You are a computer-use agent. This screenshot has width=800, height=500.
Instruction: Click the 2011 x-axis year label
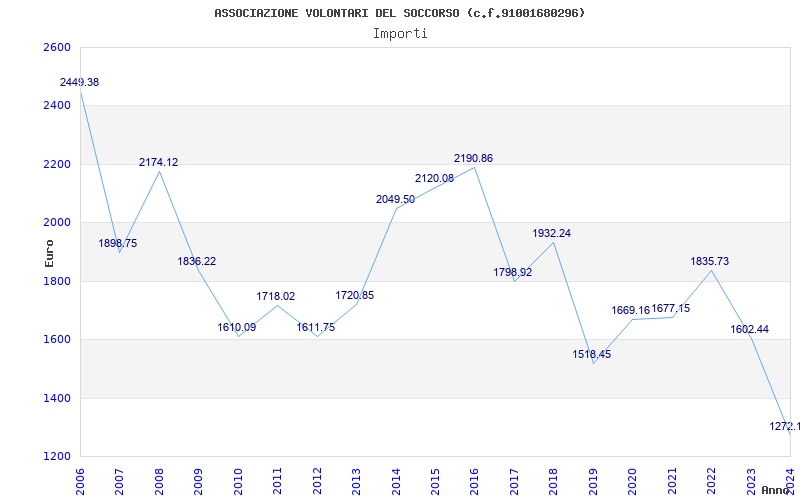[x=277, y=482]
